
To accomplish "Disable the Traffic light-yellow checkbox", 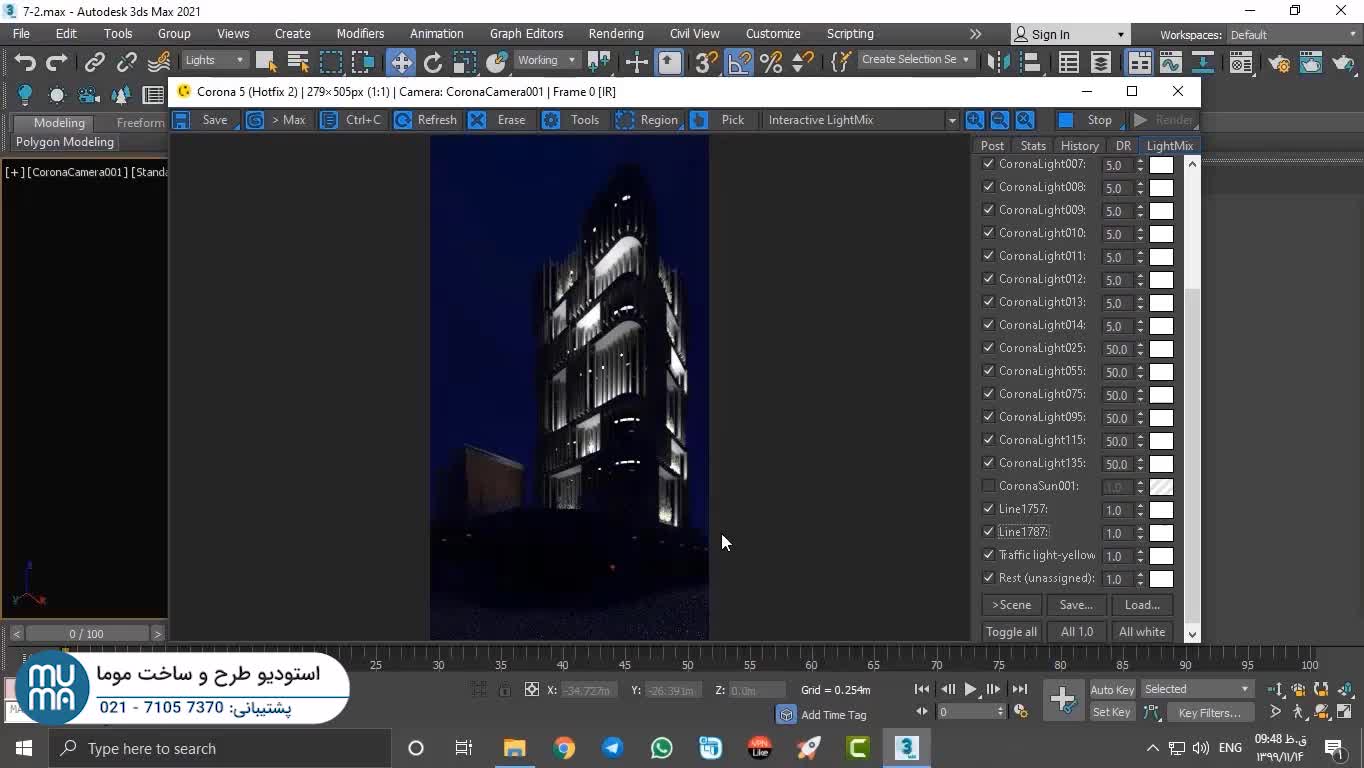I will 989,555.
